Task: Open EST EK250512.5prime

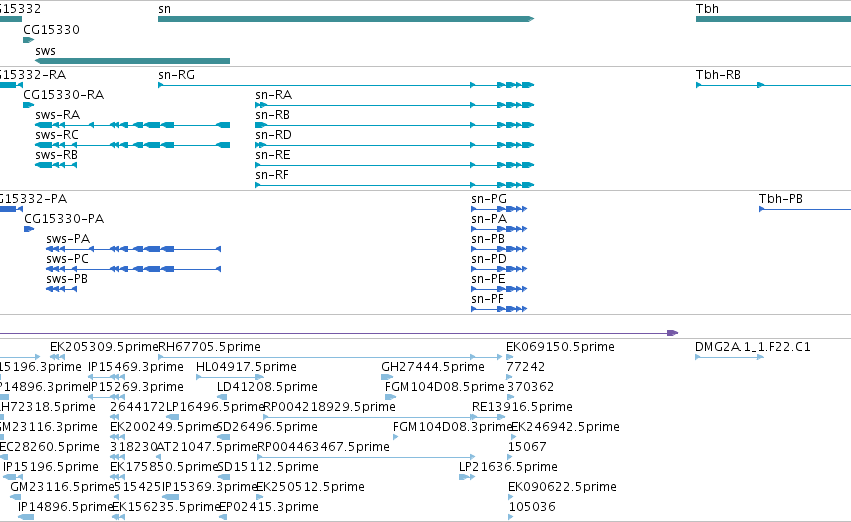Action: tap(310, 488)
